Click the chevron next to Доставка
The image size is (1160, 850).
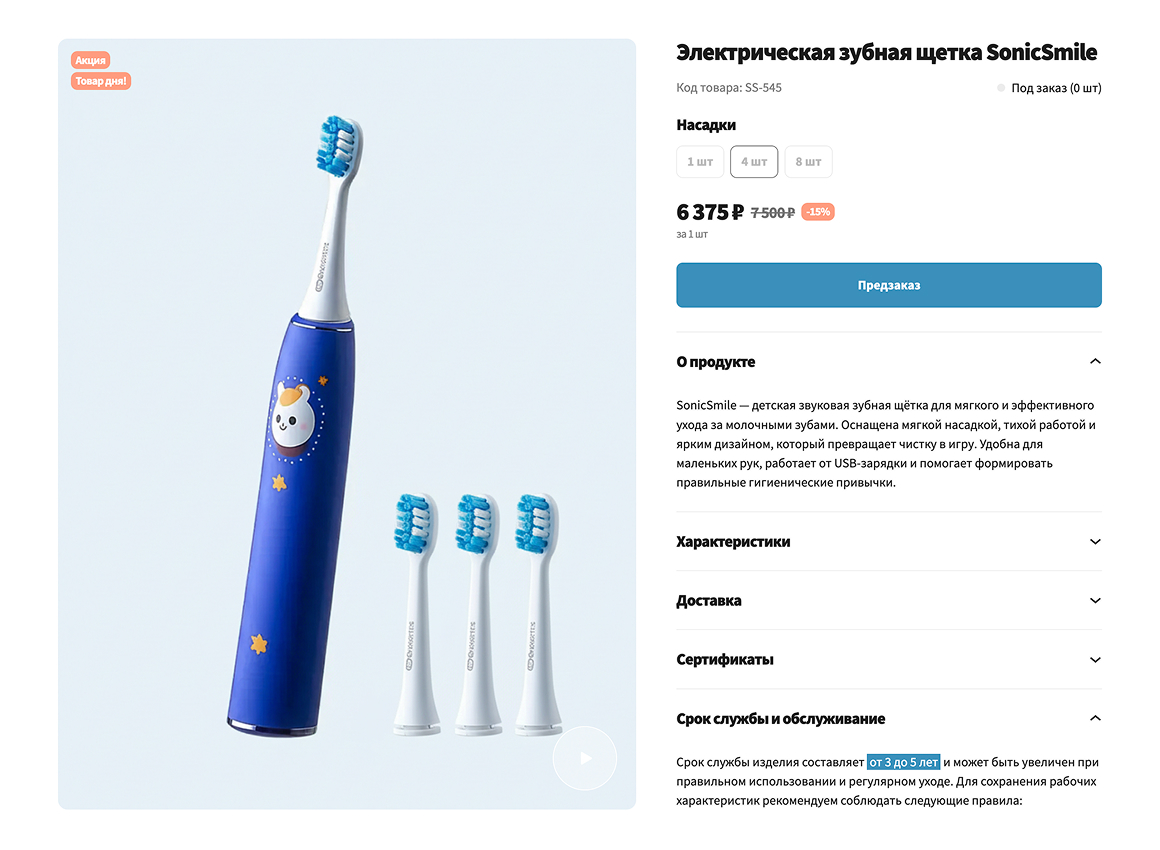pos(1095,600)
